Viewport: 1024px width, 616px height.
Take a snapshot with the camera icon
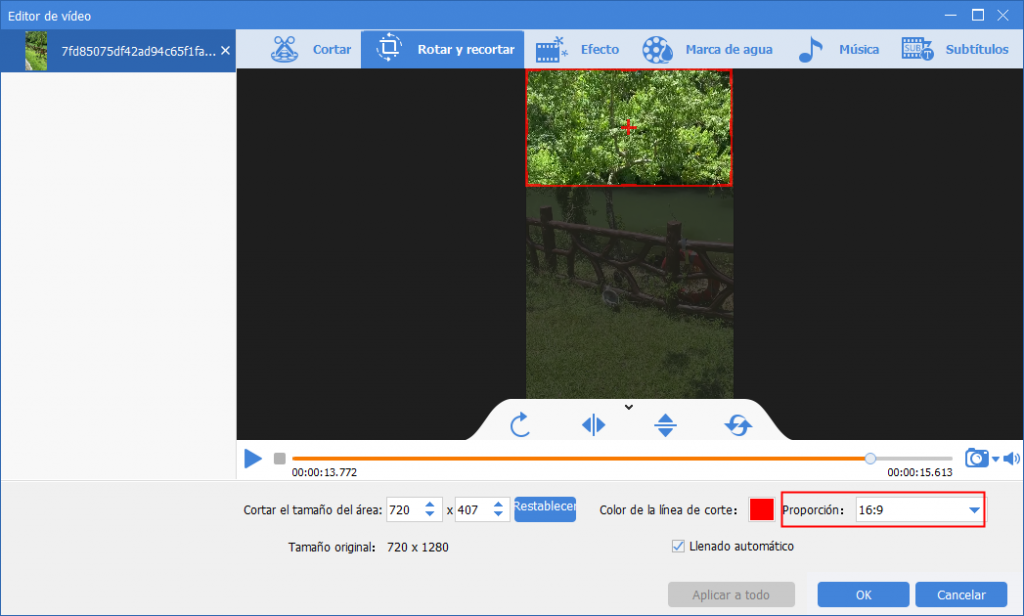(x=976, y=458)
